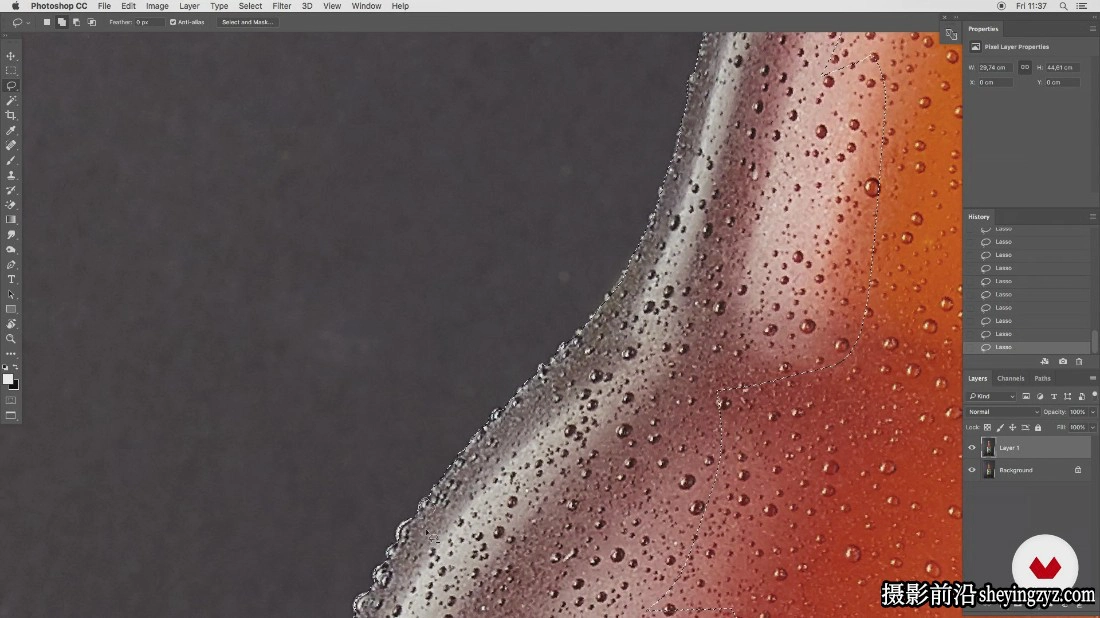Open the Fill slider dropdown arrow
The height and width of the screenshot is (618, 1100).
click(x=1092, y=427)
